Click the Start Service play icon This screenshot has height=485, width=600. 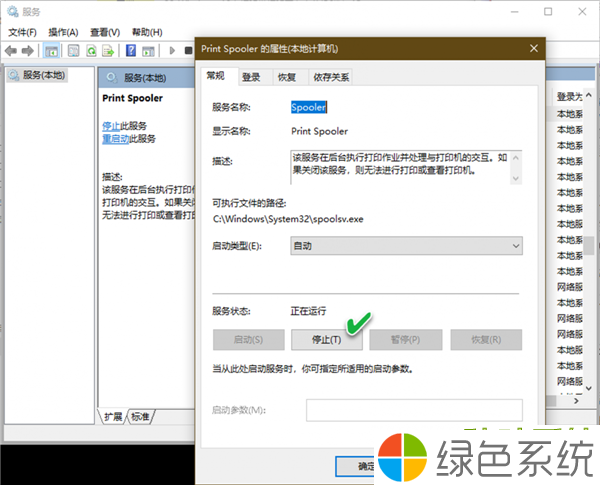pos(172,51)
